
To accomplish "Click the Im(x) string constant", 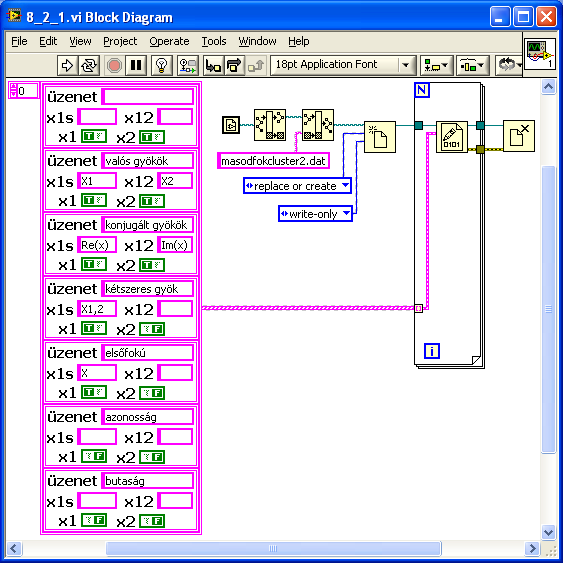I will click(x=175, y=245).
